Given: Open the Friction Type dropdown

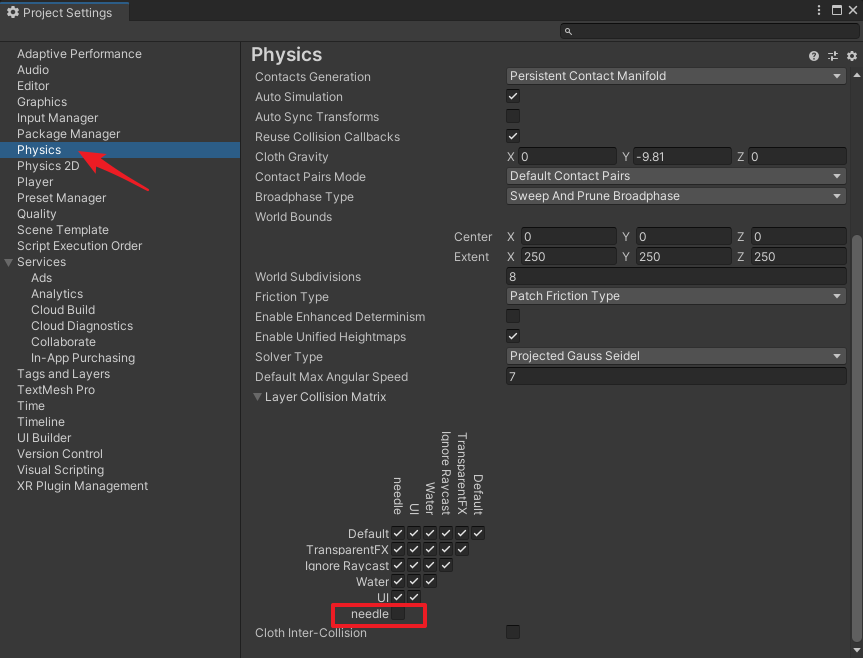Looking at the screenshot, I should tap(676, 296).
